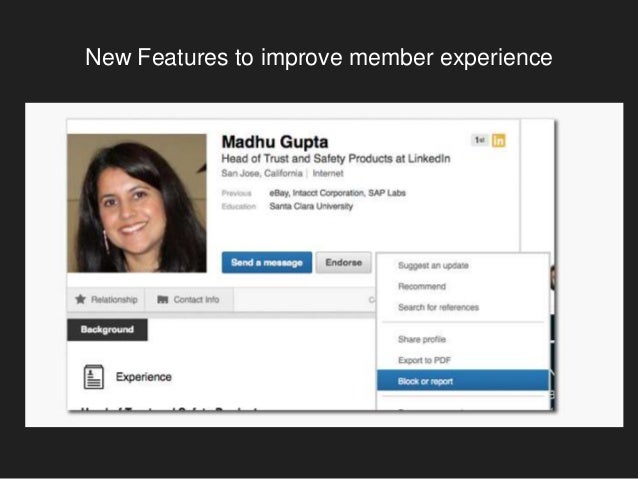Open the Relationship tab
This screenshot has height=479, width=638.
coord(106,300)
